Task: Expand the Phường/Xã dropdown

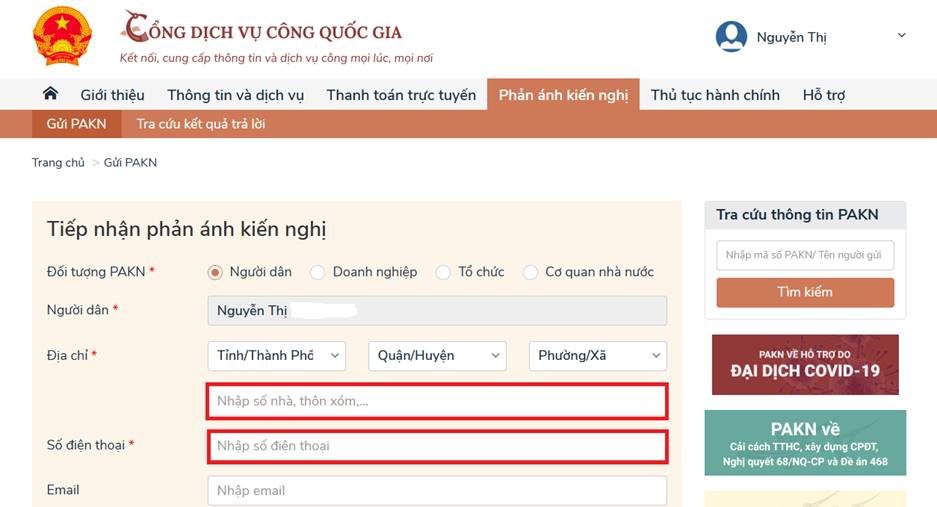Action: point(598,356)
